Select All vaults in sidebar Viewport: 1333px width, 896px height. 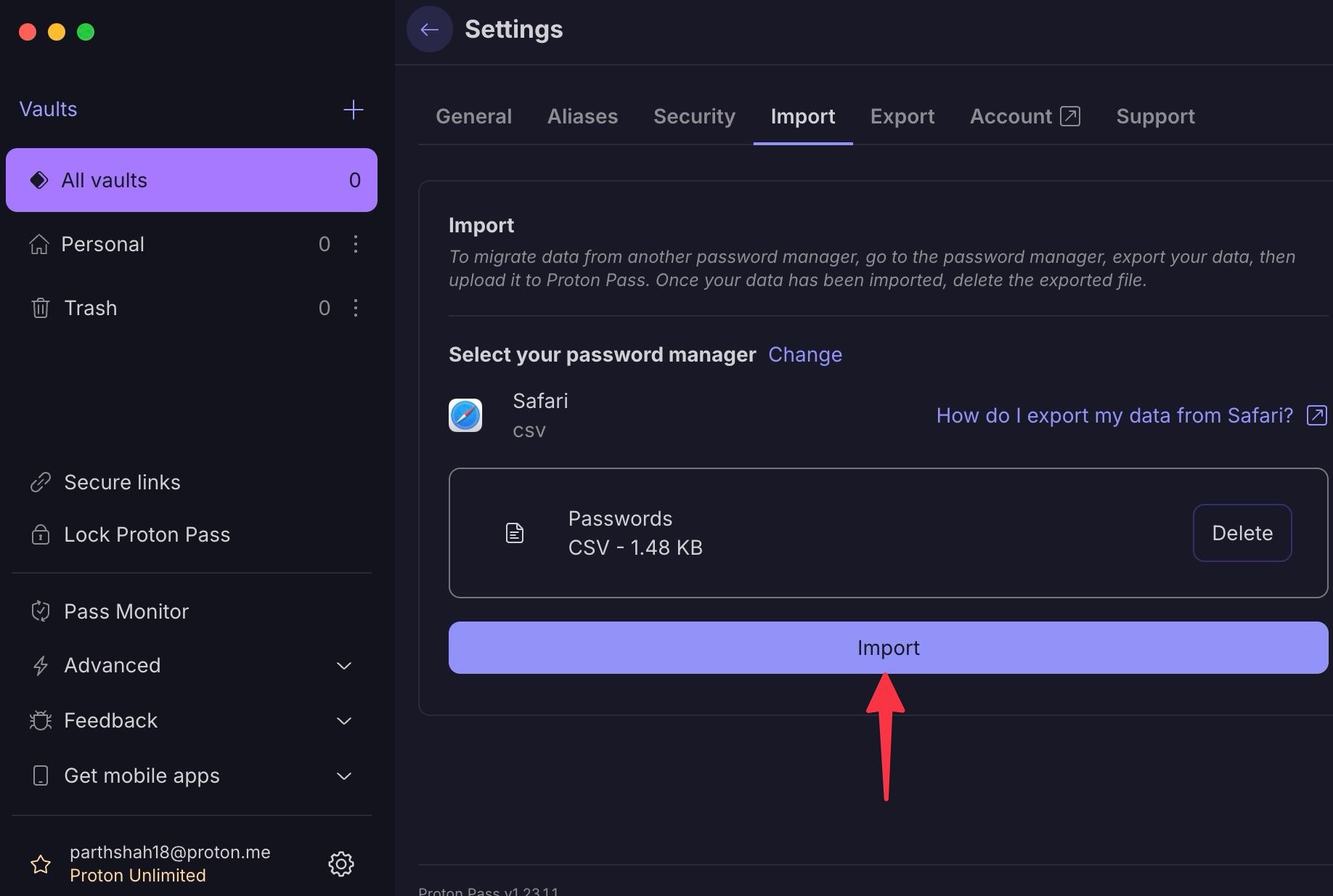192,180
